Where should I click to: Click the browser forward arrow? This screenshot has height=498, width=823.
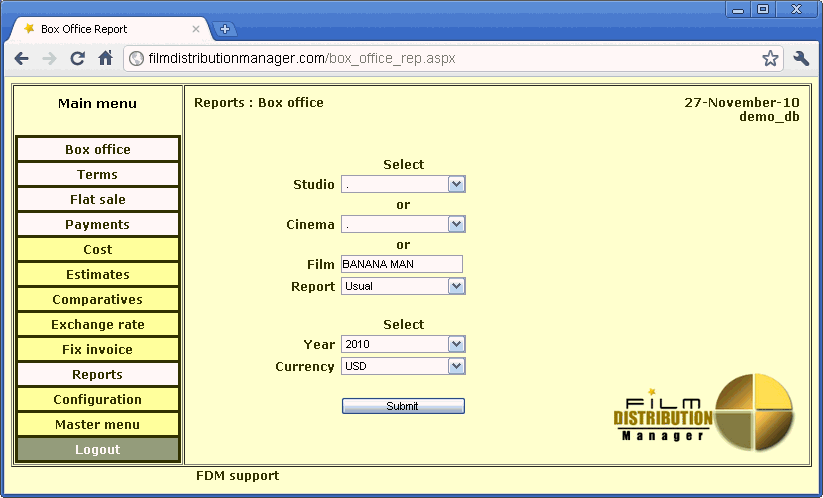[x=49, y=59]
